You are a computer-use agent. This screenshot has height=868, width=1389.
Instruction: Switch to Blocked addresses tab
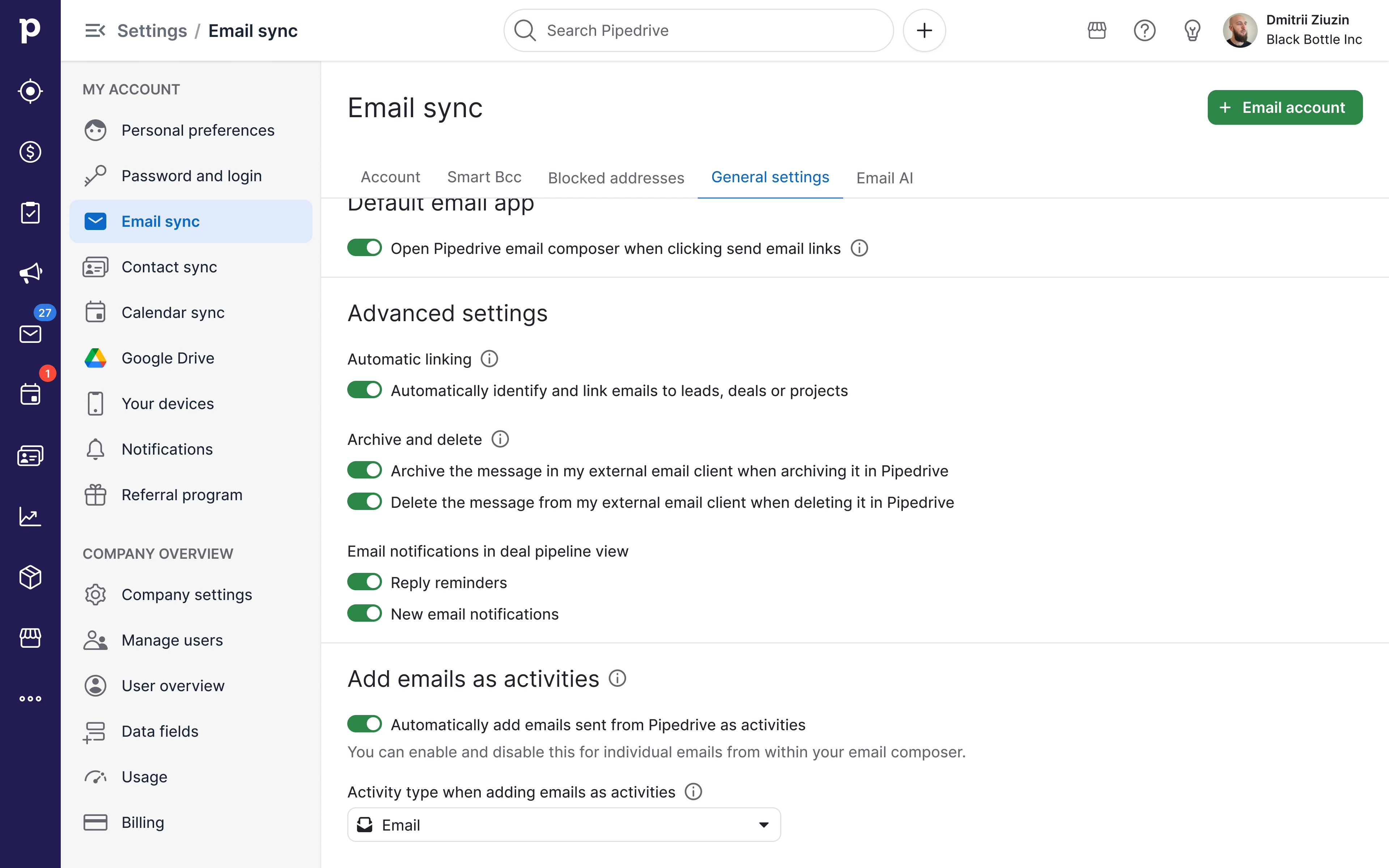tap(616, 178)
